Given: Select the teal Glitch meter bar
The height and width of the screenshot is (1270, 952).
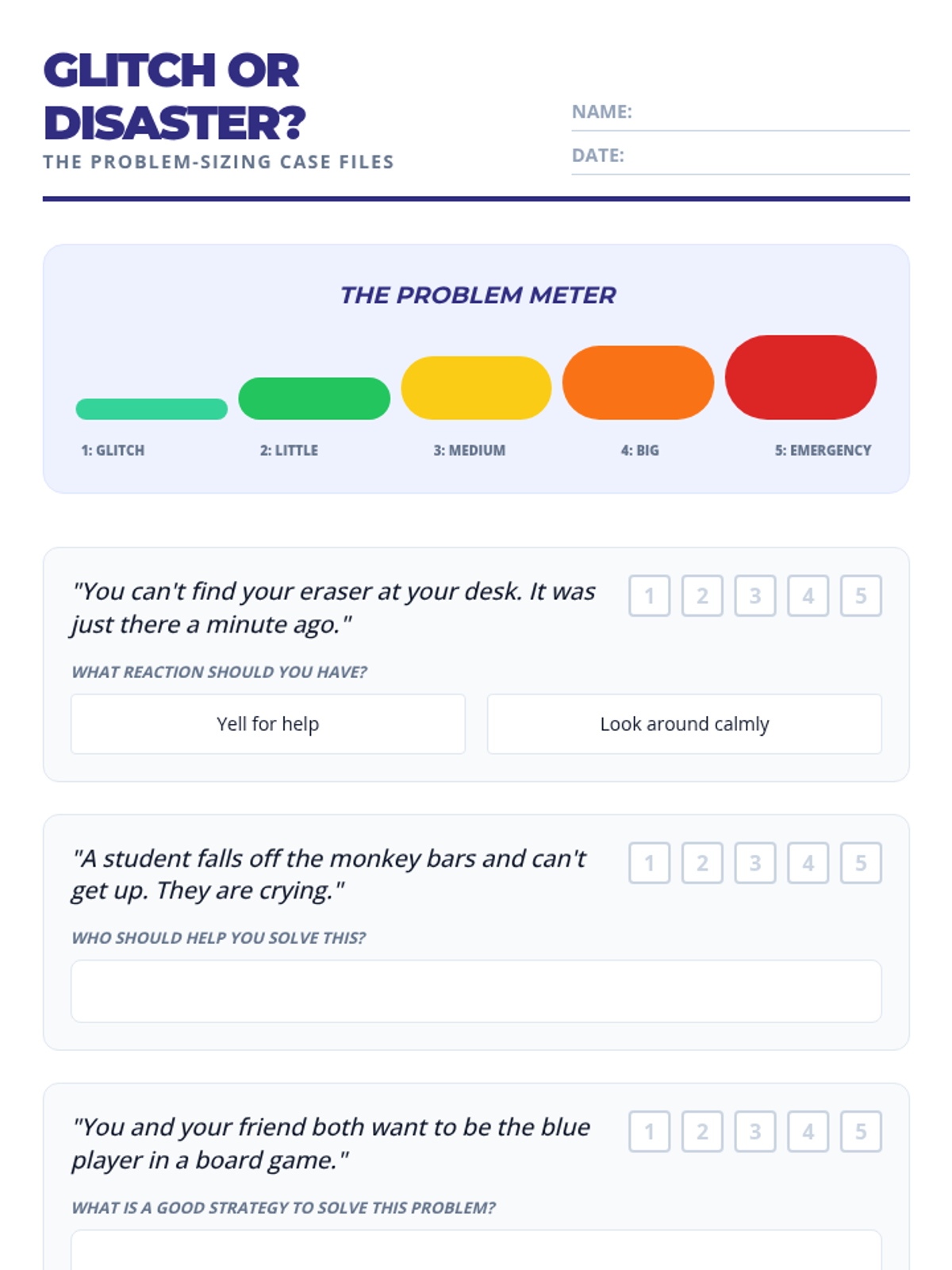Looking at the screenshot, I should click(x=152, y=409).
